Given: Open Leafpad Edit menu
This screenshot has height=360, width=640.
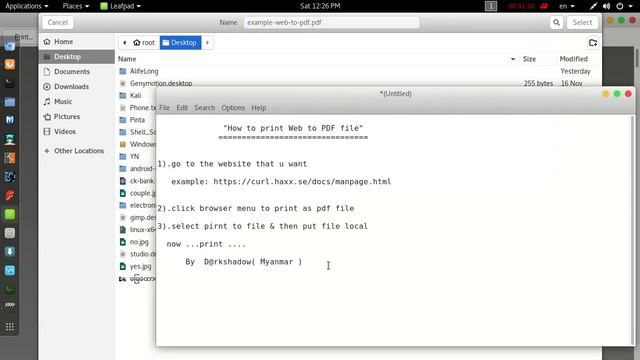Looking at the screenshot, I should 182,108.
